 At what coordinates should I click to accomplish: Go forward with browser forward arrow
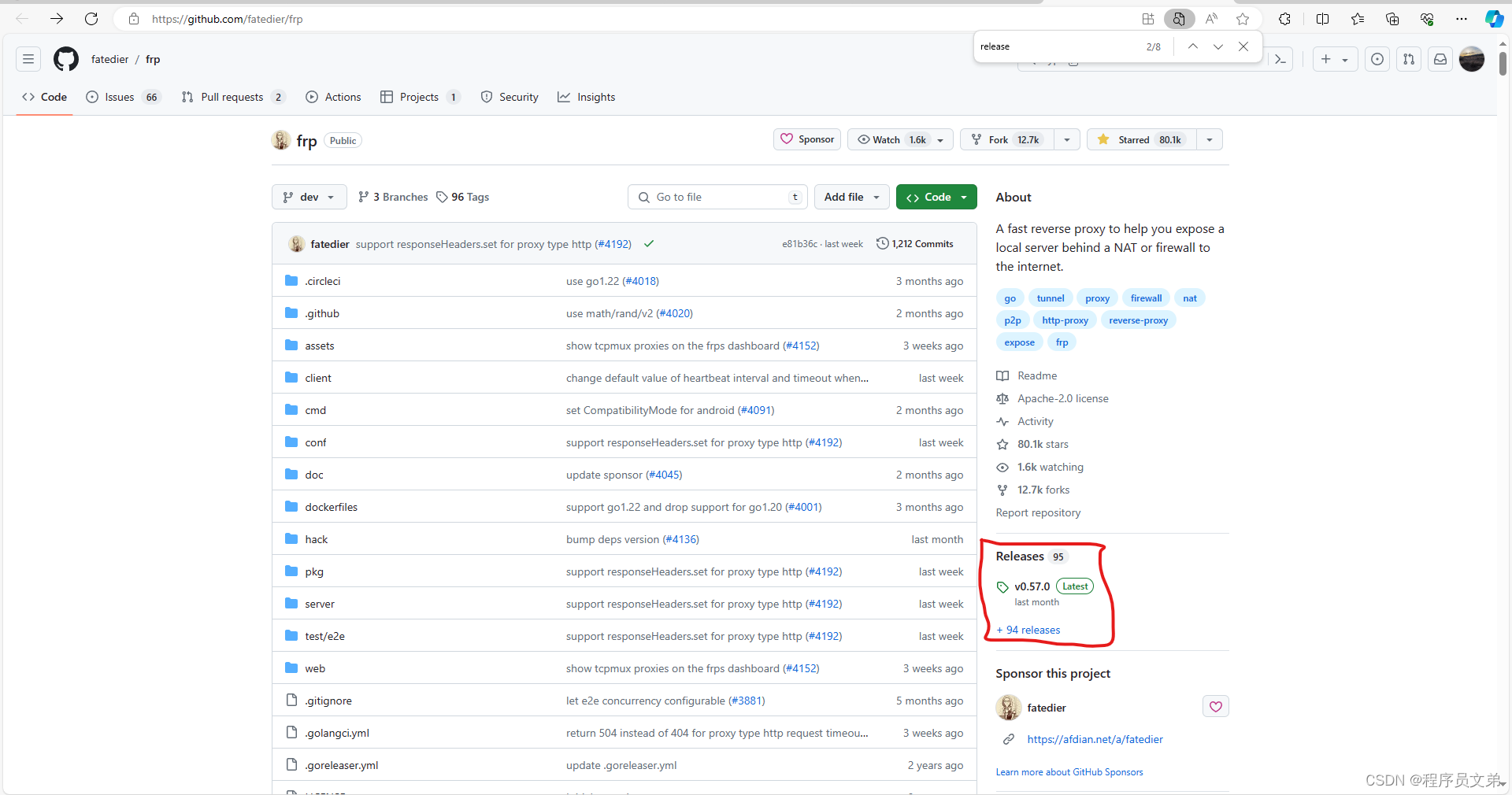click(57, 19)
